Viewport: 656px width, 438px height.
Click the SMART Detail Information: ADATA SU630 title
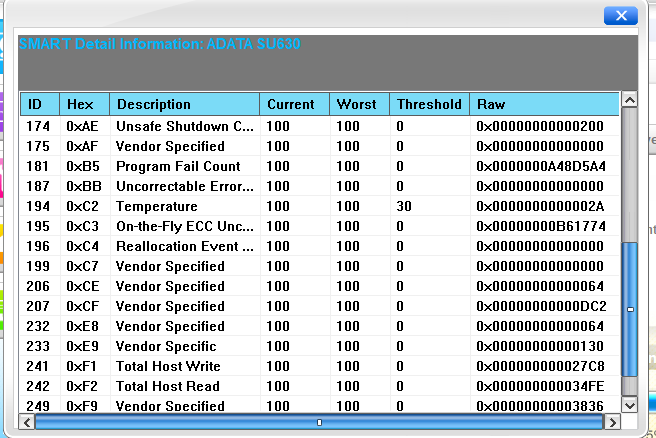coord(160,44)
